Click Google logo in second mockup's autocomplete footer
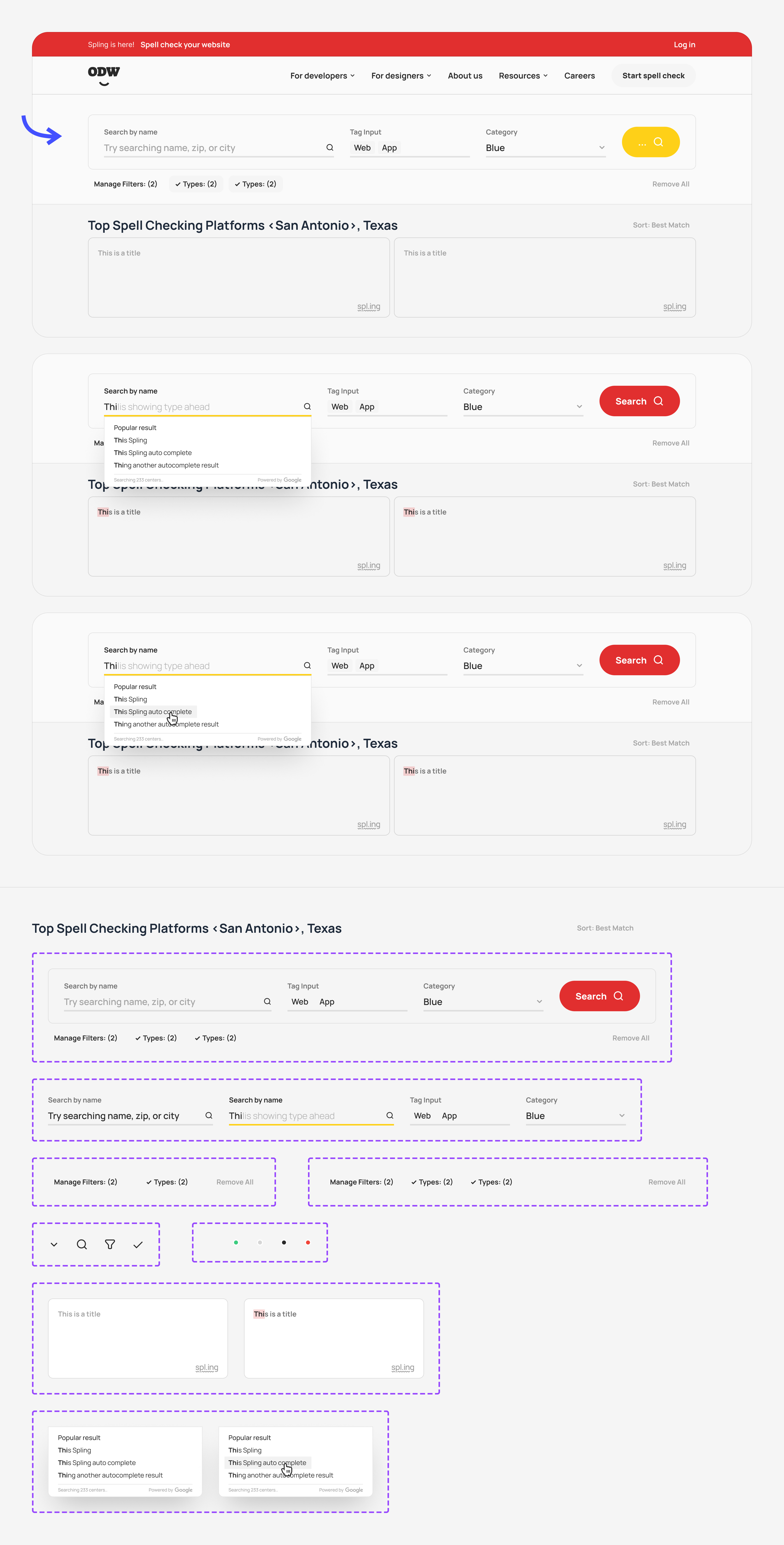Image resolution: width=784 pixels, height=1545 pixels. click(292, 480)
